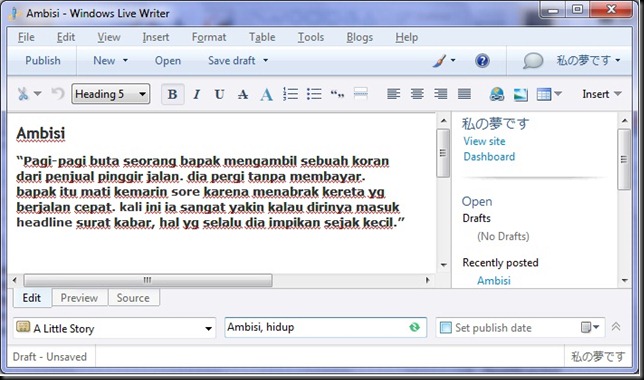Image resolution: width=644 pixels, height=380 pixels.
Task: Click the Publish button
Action: [x=43, y=61]
